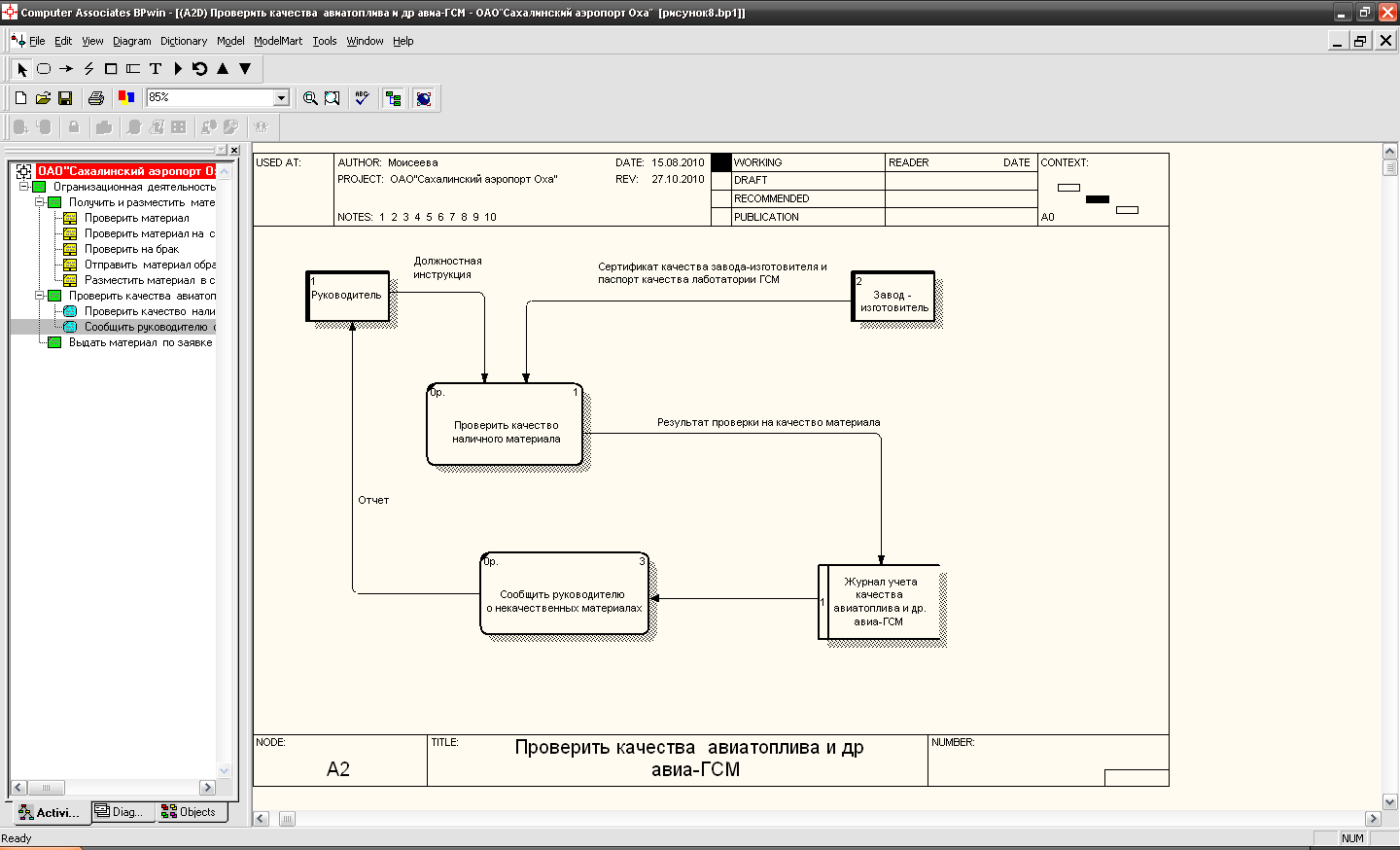
Task: Pick the Text tool in the toolbox
Action: coord(156,69)
